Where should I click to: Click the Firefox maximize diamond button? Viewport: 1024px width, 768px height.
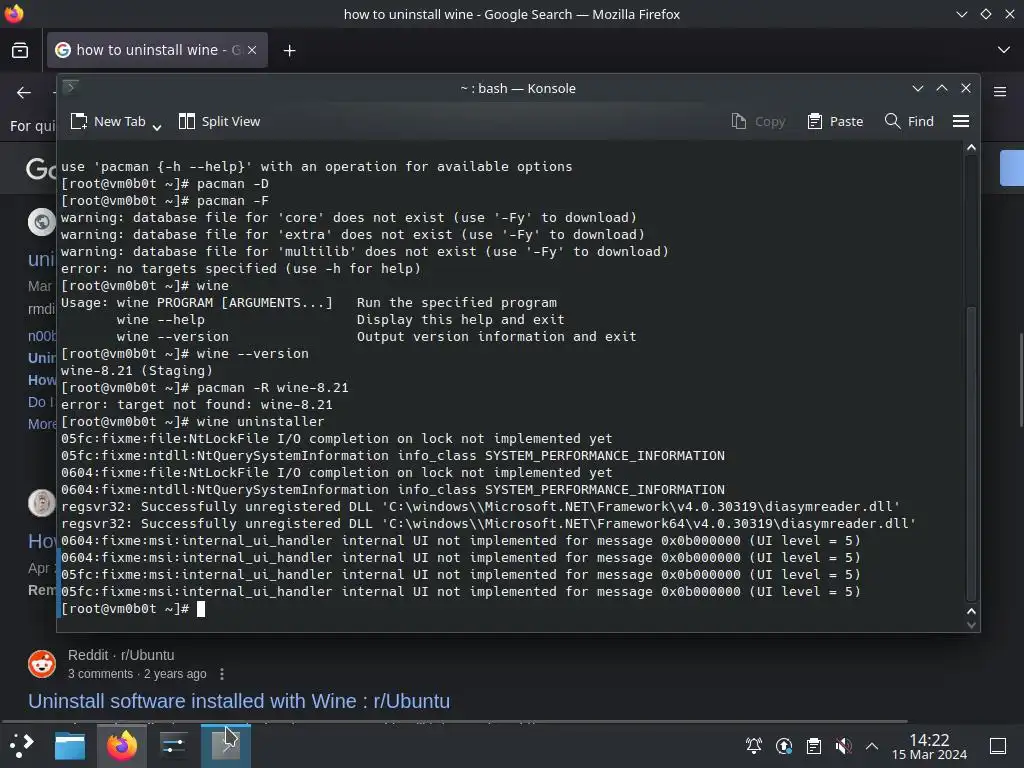[986, 14]
